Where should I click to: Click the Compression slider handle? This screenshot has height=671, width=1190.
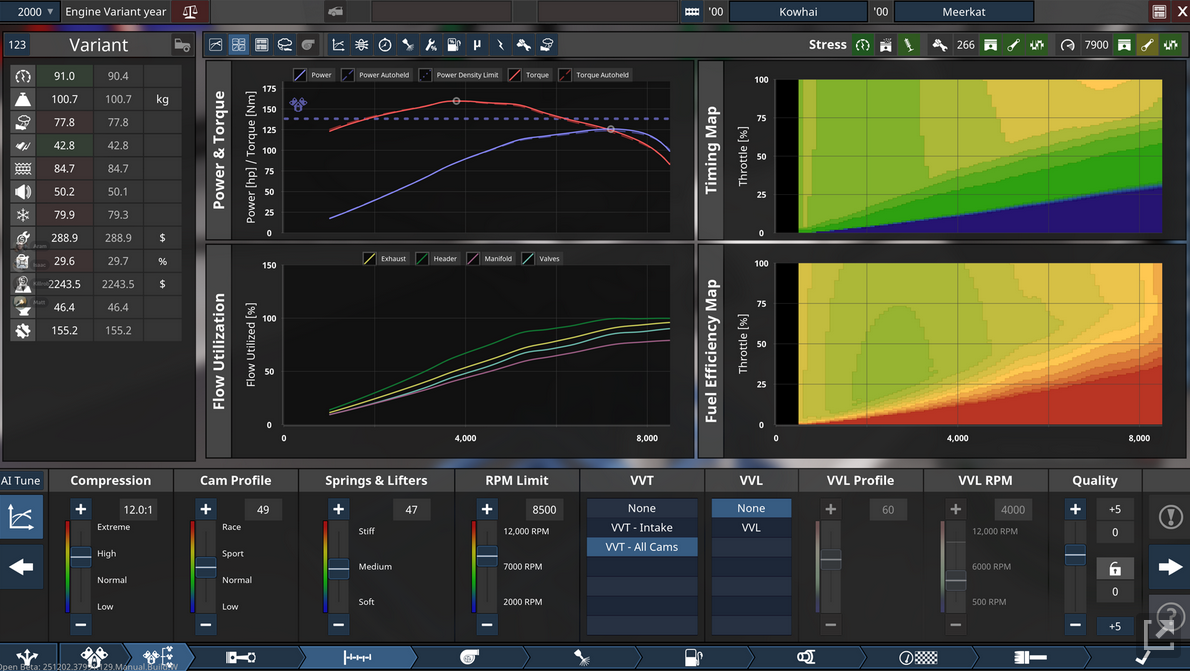81,555
